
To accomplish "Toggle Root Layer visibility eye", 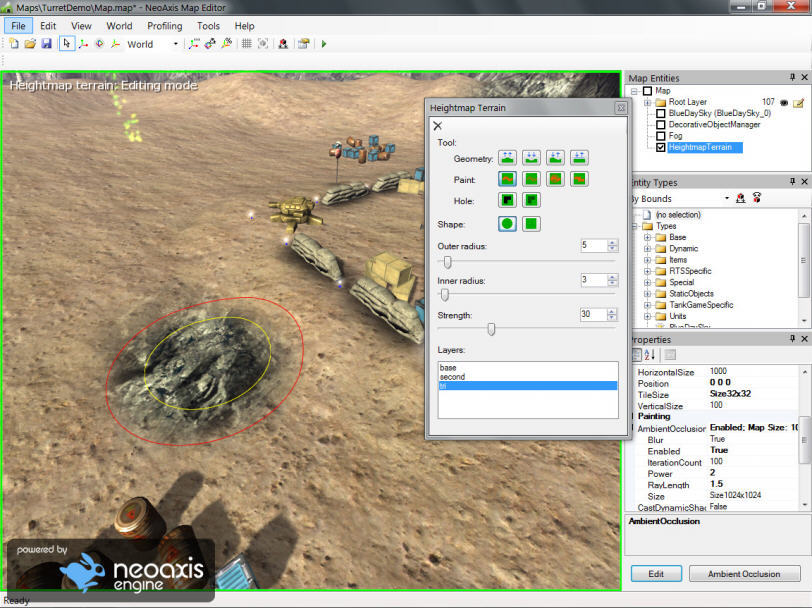I will point(784,103).
